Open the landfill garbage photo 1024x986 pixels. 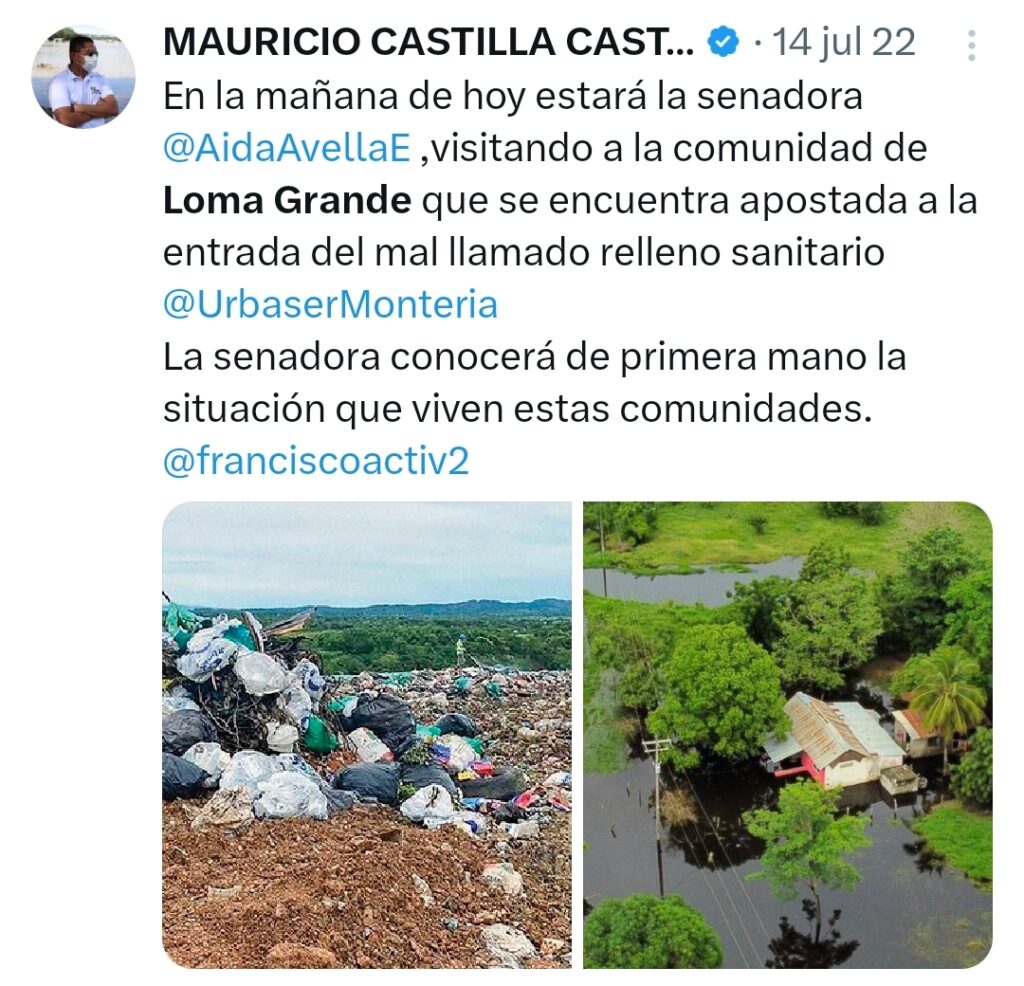tap(367, 735)
